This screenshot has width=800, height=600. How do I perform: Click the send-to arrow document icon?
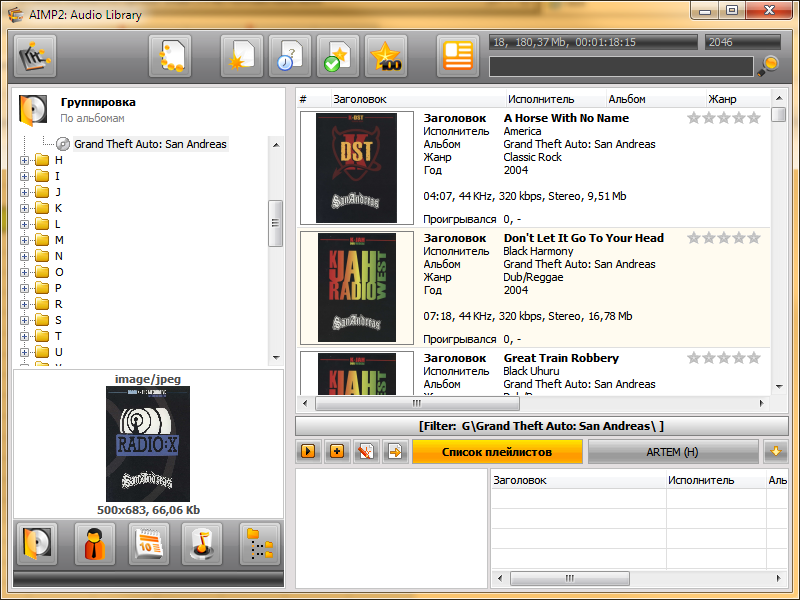click(x=395, y=452)
